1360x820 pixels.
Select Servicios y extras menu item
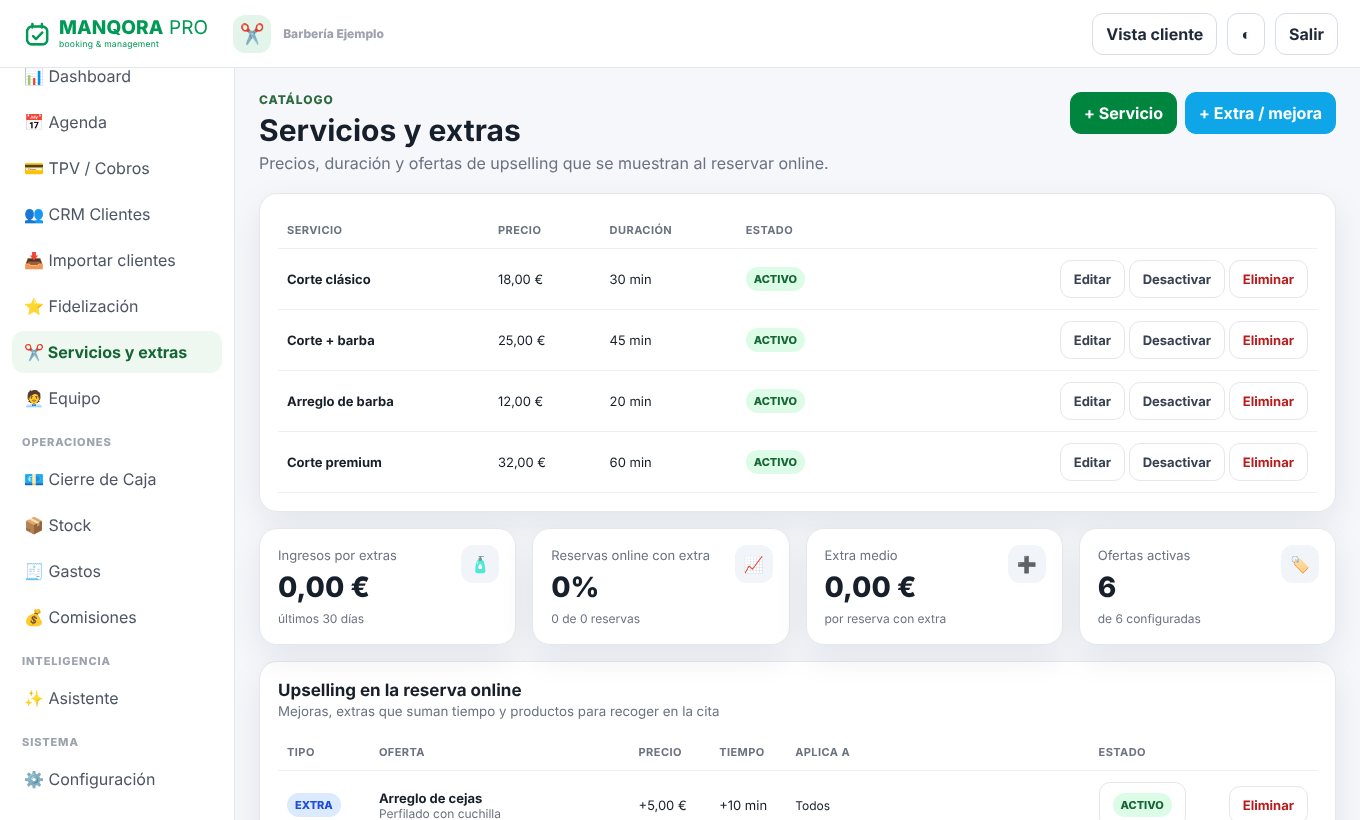pyautogui.click(x=117, y=352)
